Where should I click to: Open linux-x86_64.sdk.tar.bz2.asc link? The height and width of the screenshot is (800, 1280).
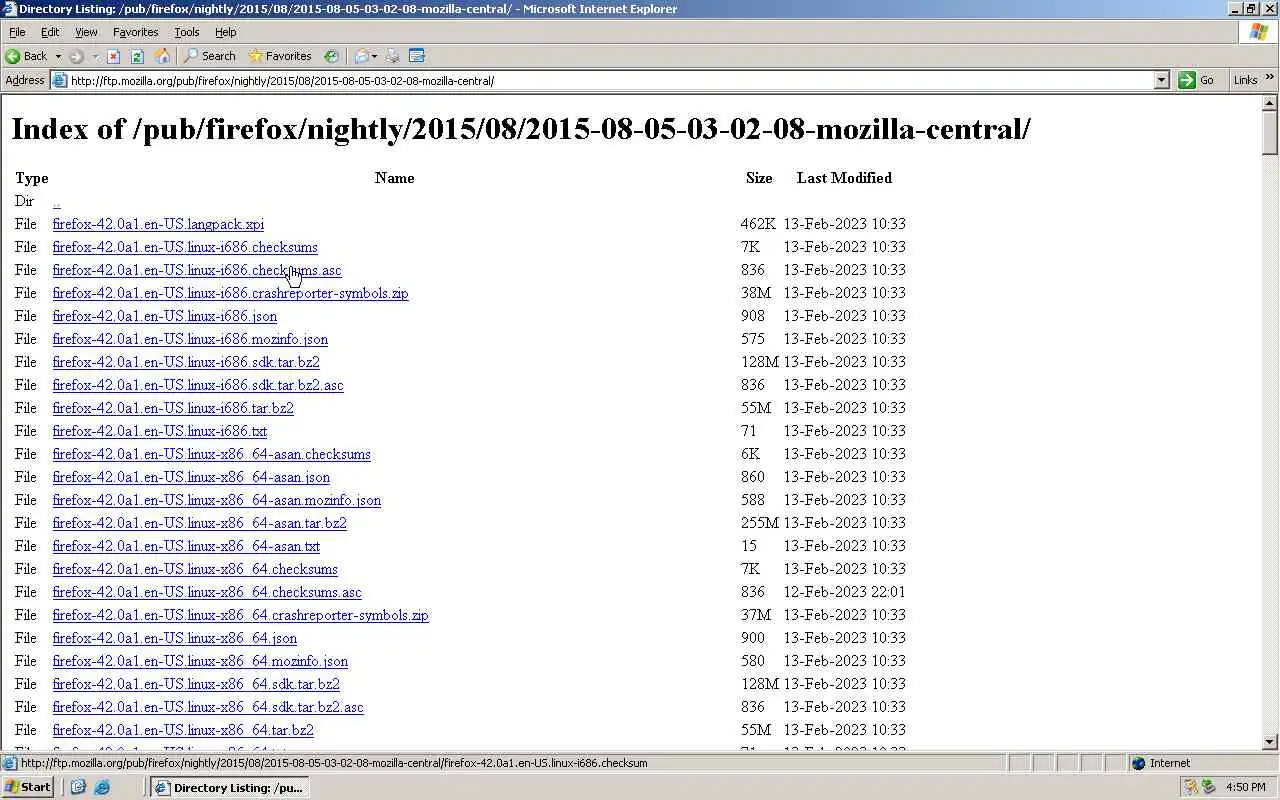pos(208,707)
